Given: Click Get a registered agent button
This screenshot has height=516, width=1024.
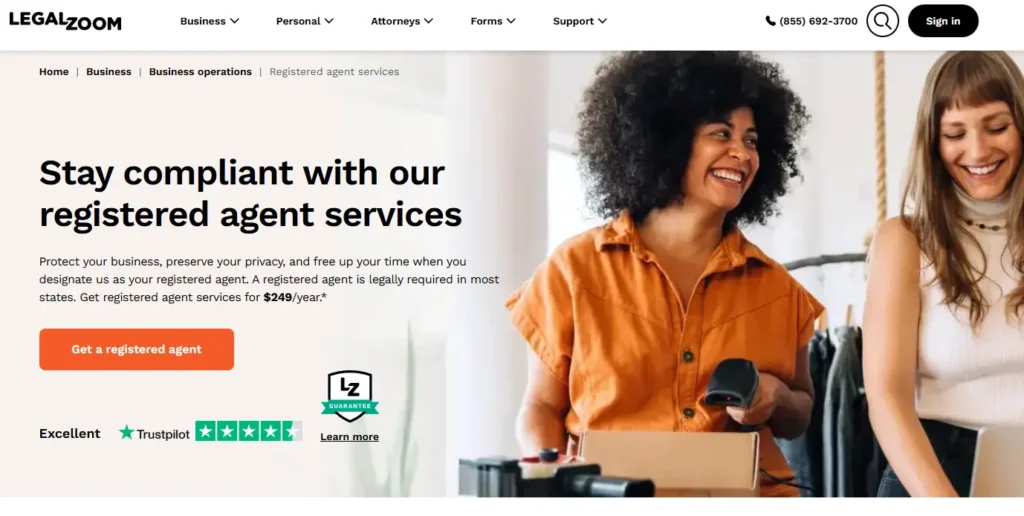Looking at the screenshot, I should click(136, 349).
